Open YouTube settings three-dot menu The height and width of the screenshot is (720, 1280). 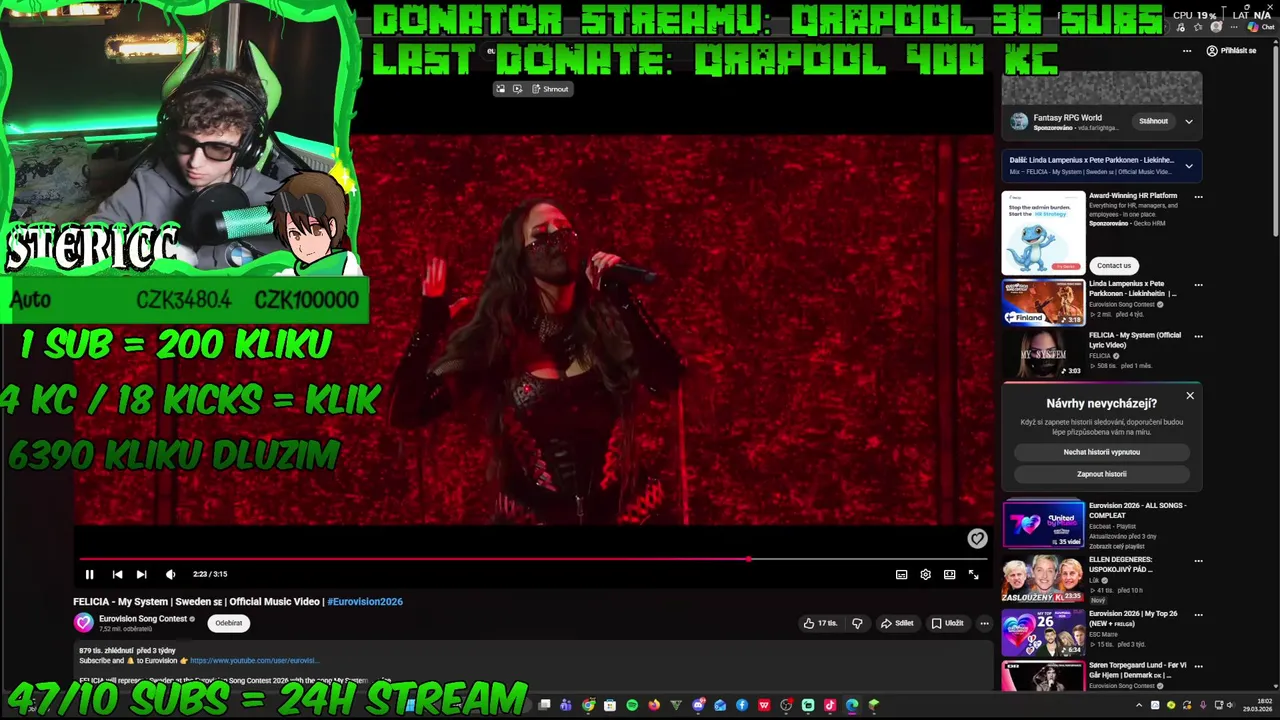(1187, 50)
